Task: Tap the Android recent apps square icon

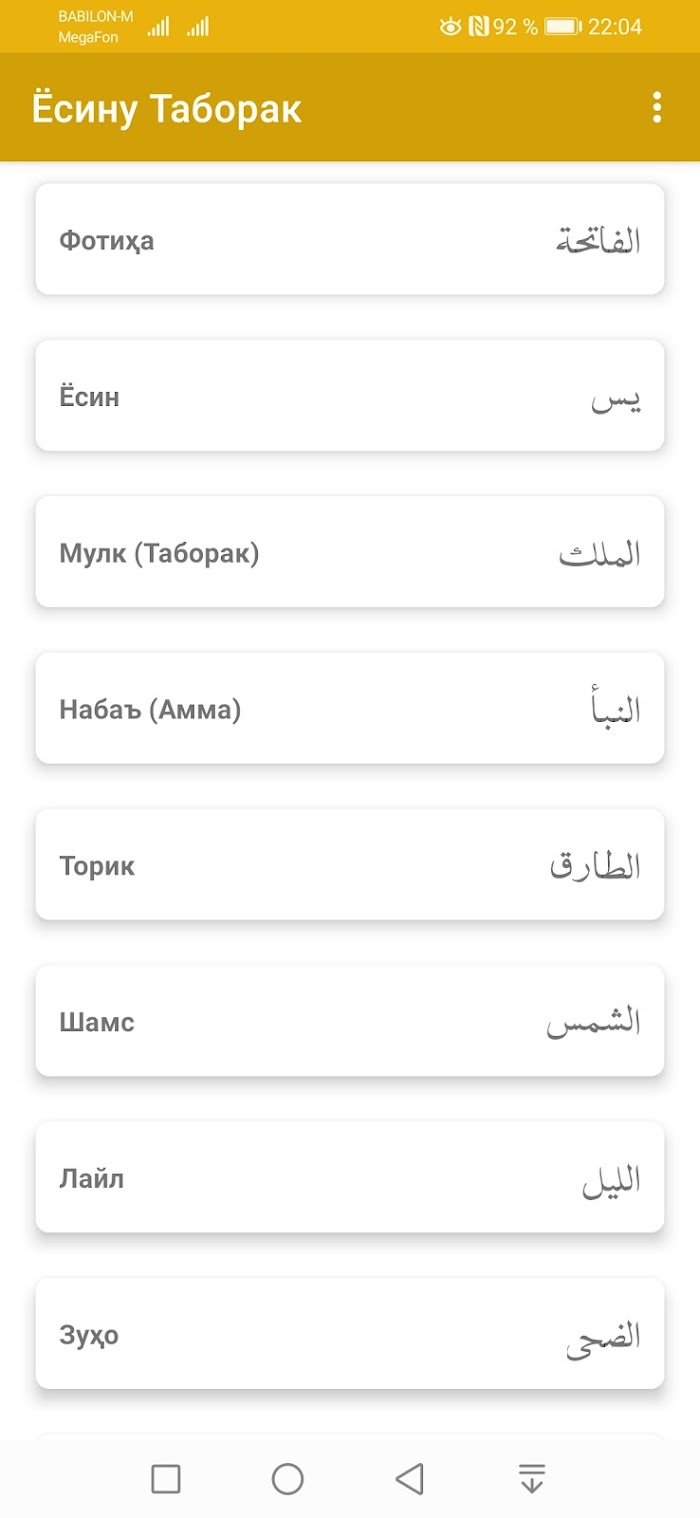Action: (166, 1478)
